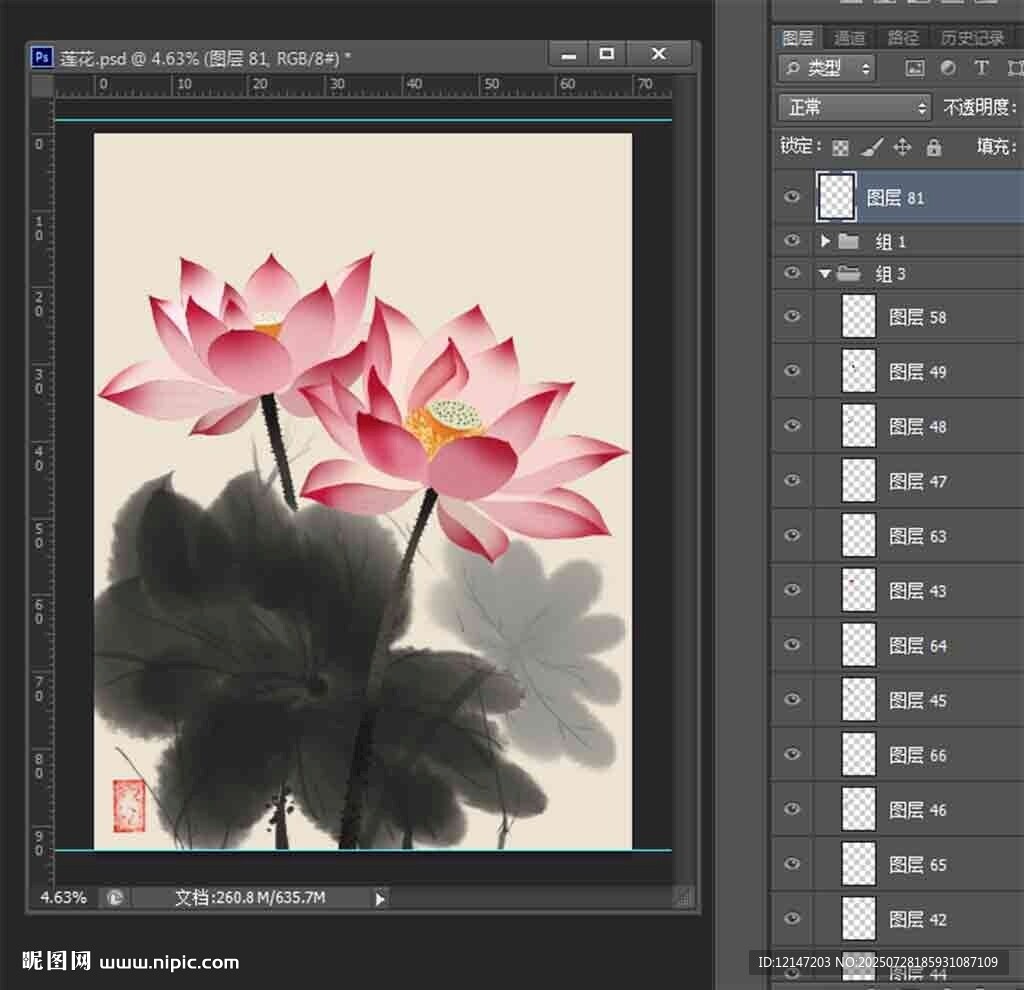This screenshot has height=990, width=1024.
Task: Toggle eye icon for 图层 42
Action: (792, 919)
